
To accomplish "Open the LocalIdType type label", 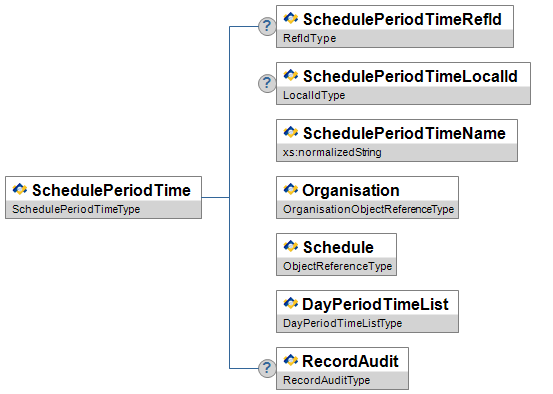I will (314, 95).
